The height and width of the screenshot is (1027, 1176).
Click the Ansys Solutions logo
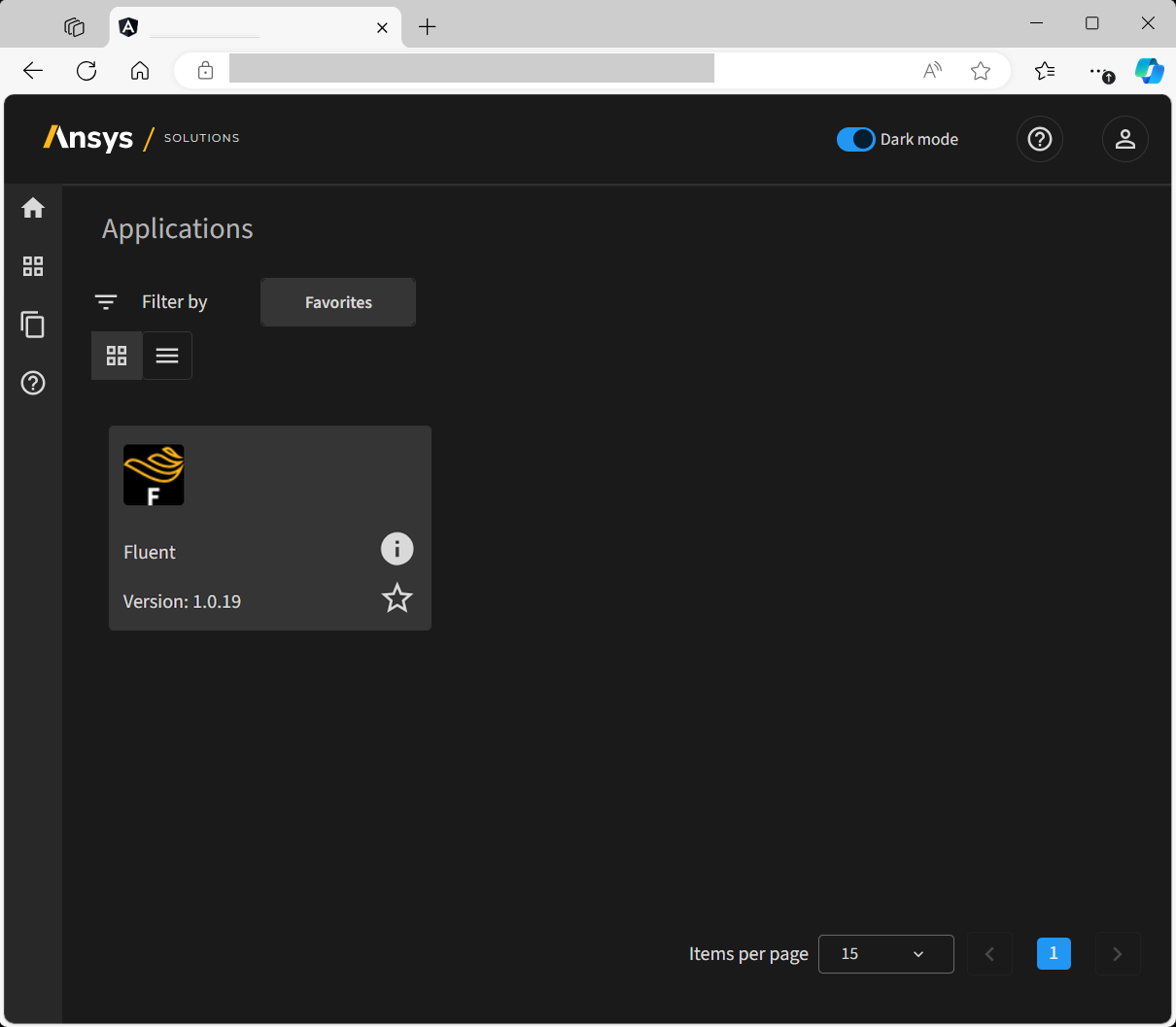pyautogui.click(x=141, y=138)
